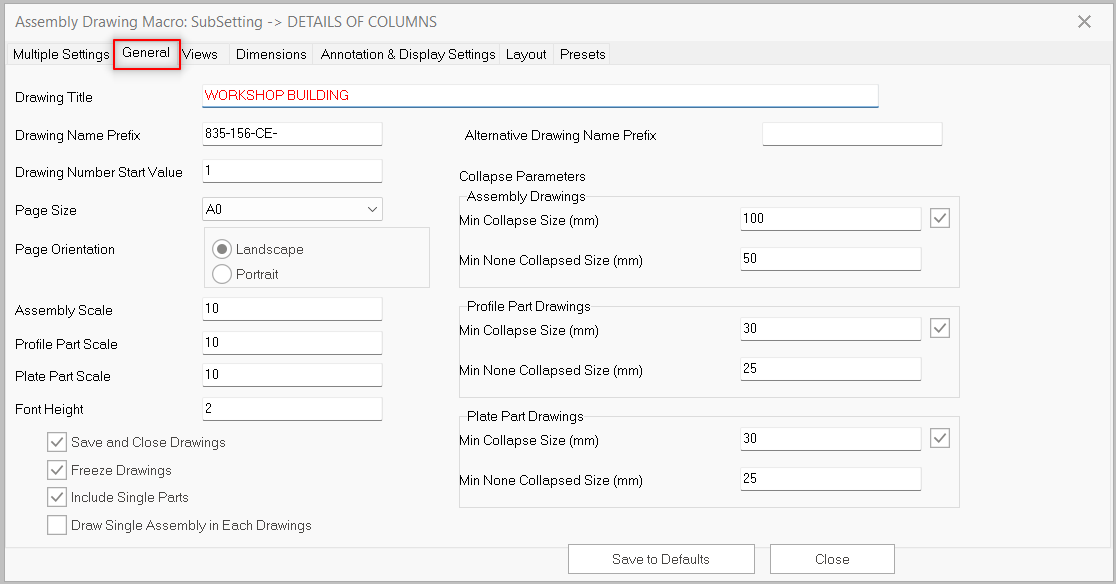The image size is (1116, 584).
Task: Click the Drawing Title input field
Action: point(540,96)
